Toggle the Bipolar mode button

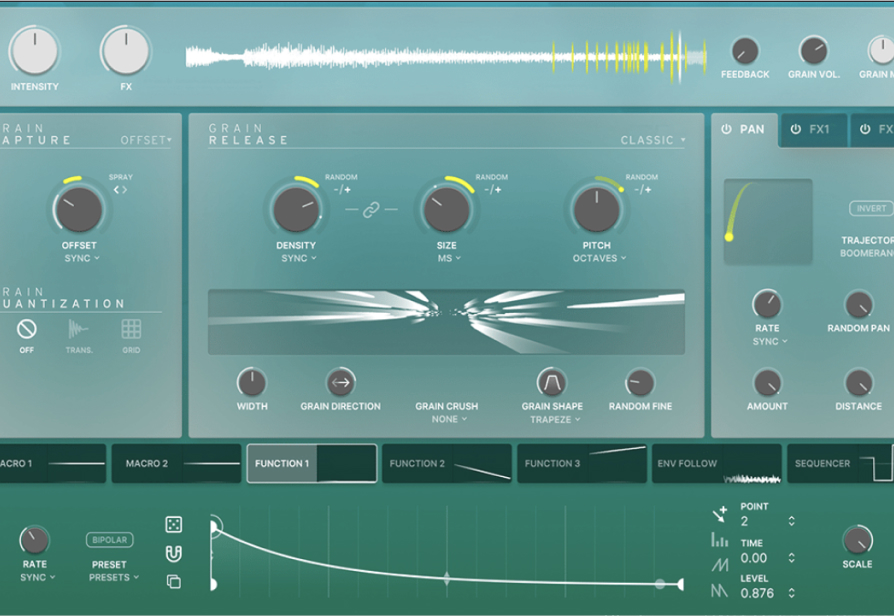tap(110, 540)
